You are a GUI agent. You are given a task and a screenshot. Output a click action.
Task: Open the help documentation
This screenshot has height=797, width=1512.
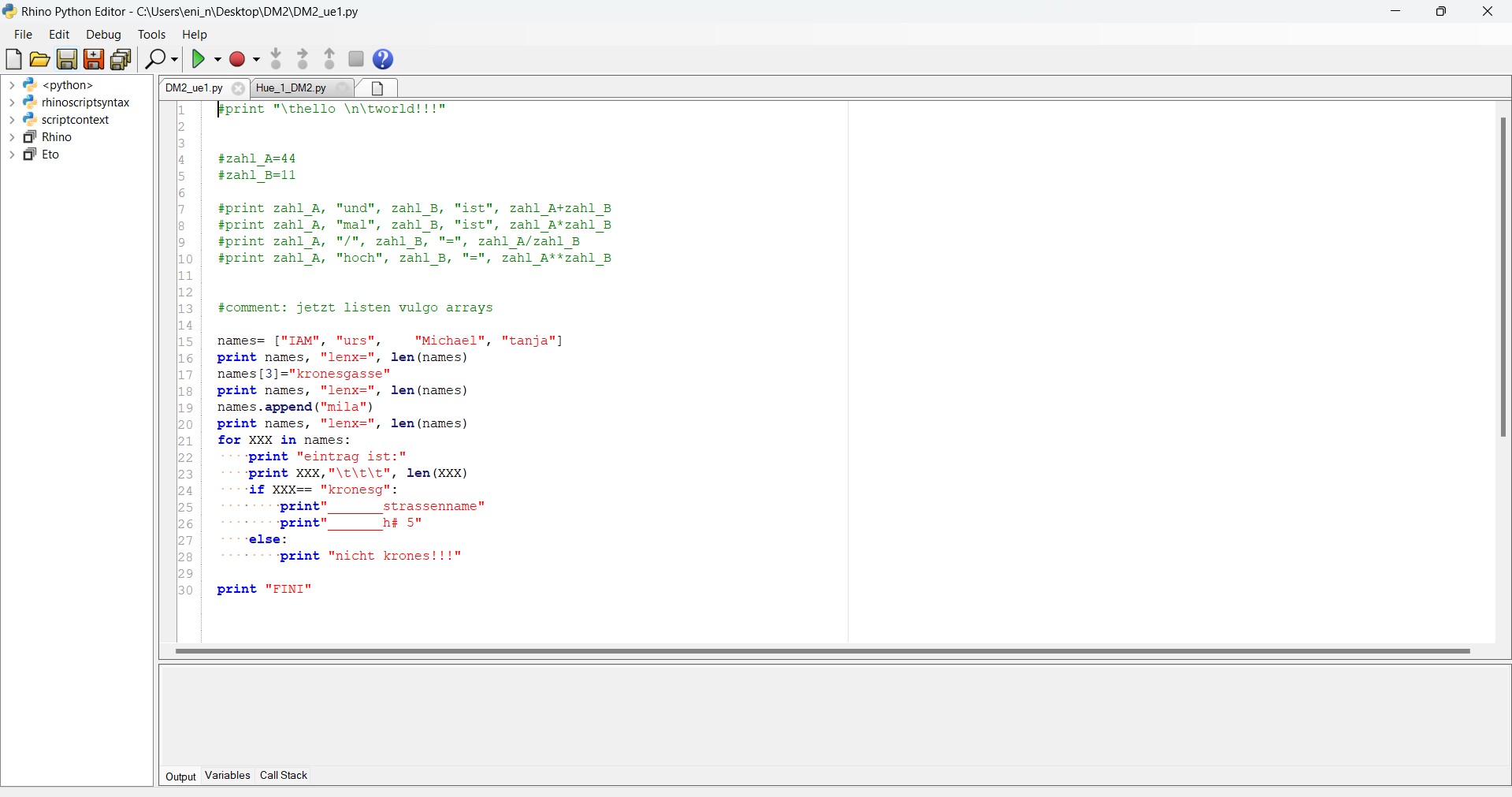(383, 58)
